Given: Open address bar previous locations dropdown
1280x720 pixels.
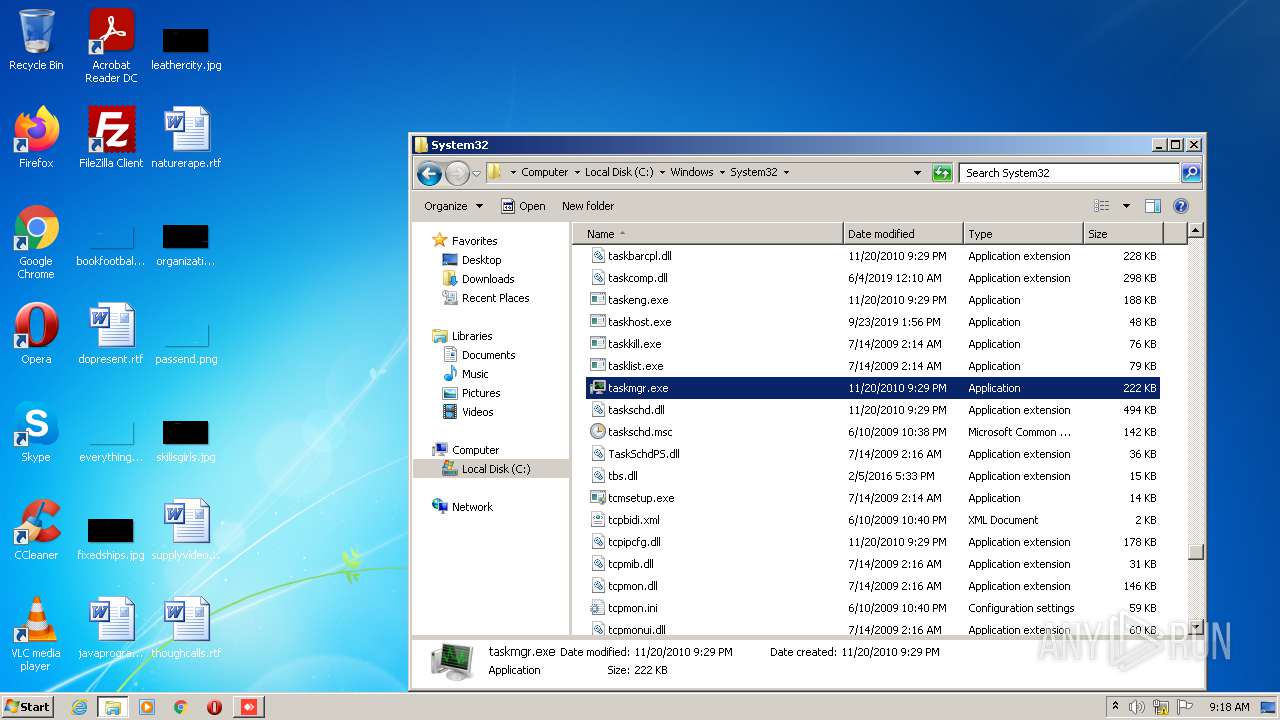Looking at the screenshot, I should click(917, 173).
